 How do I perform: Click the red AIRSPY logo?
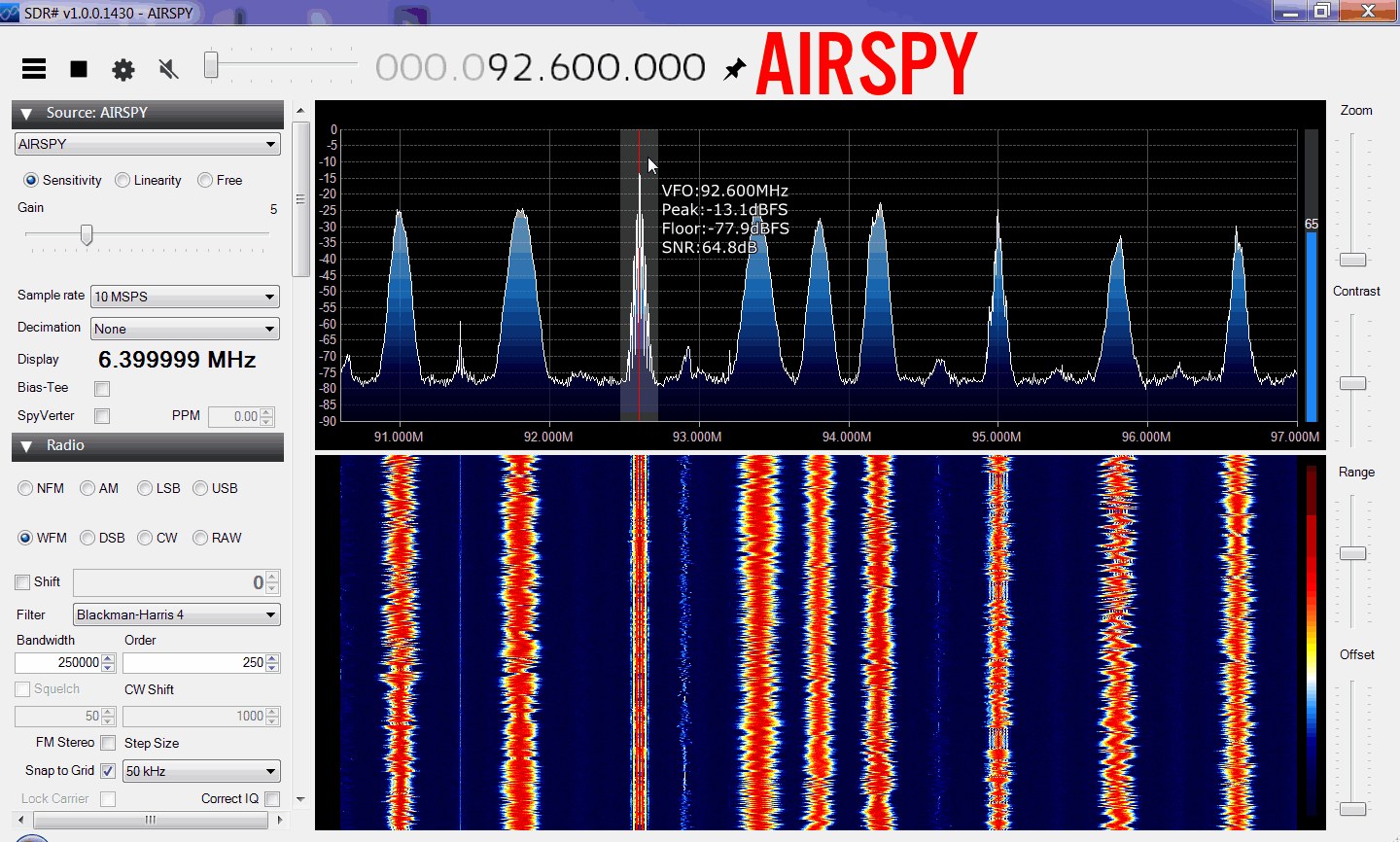(x=865, y=64)
